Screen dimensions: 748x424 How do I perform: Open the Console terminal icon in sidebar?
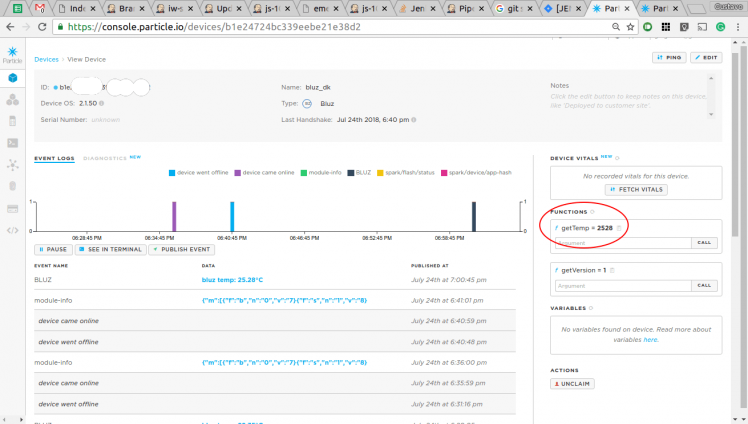(x=13, y=142)
